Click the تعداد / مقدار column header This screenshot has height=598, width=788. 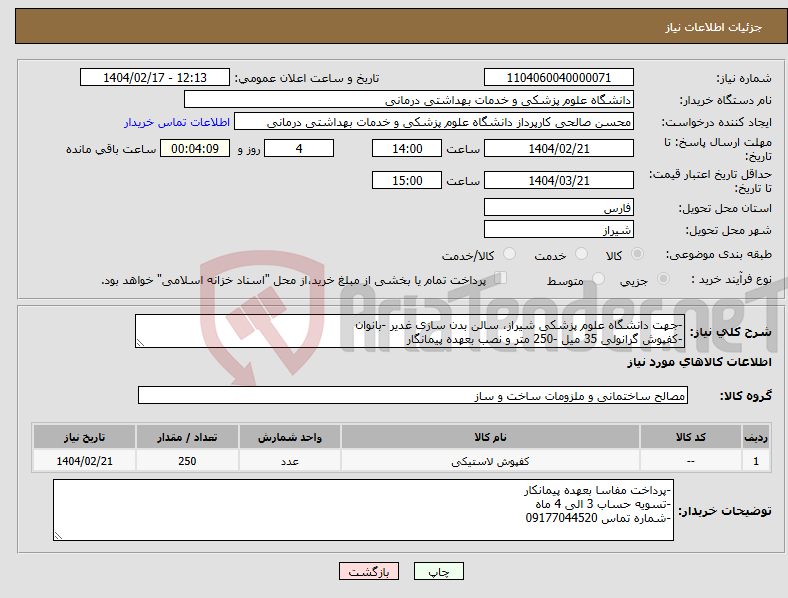tap(187, 437)
